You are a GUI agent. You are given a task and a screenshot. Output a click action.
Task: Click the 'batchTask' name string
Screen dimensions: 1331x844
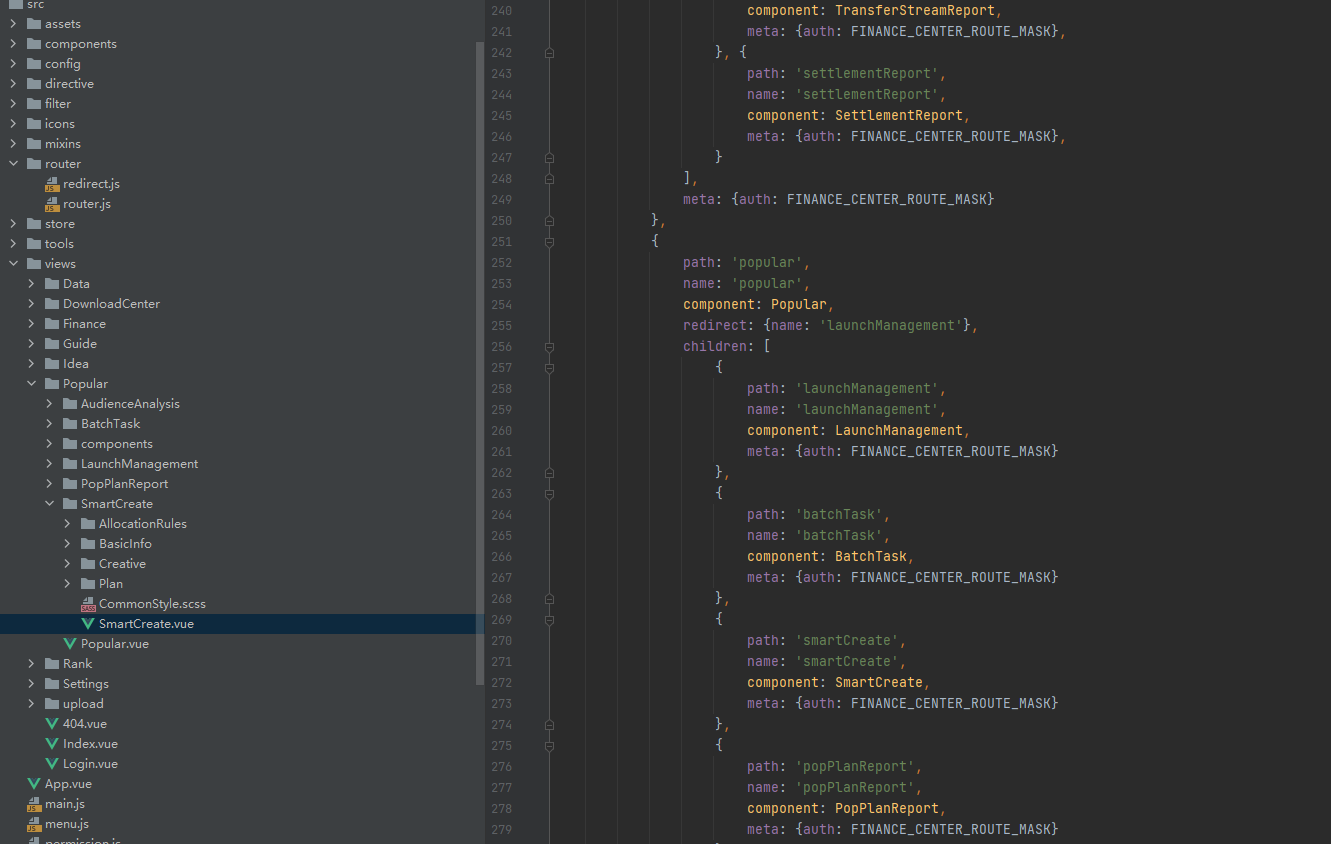coord(839,535)
